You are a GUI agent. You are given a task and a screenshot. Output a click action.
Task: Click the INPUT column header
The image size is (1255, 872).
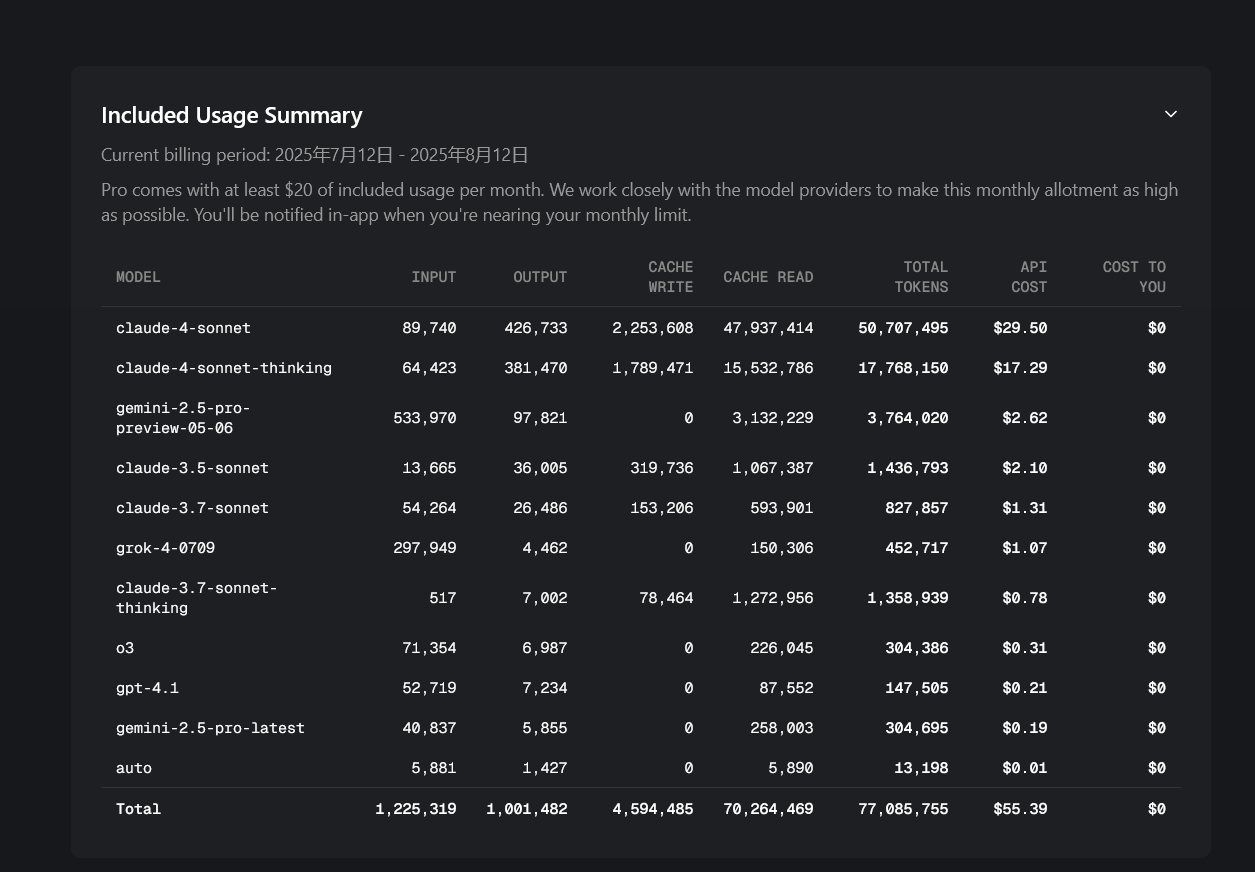[434, 277]
